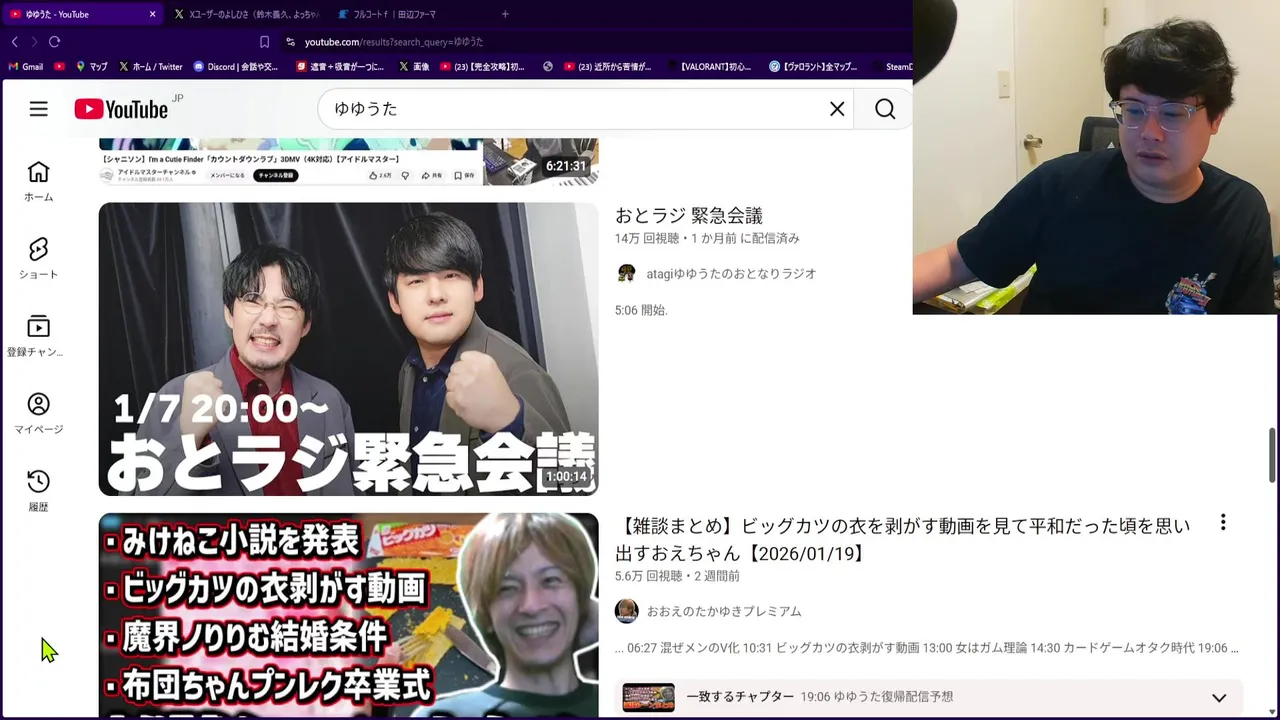The width and height of the screenshot is (1280, 720).
Task: Open the partially visible 6:21:31 video thumbnail
Action: (x=348, y=161)
